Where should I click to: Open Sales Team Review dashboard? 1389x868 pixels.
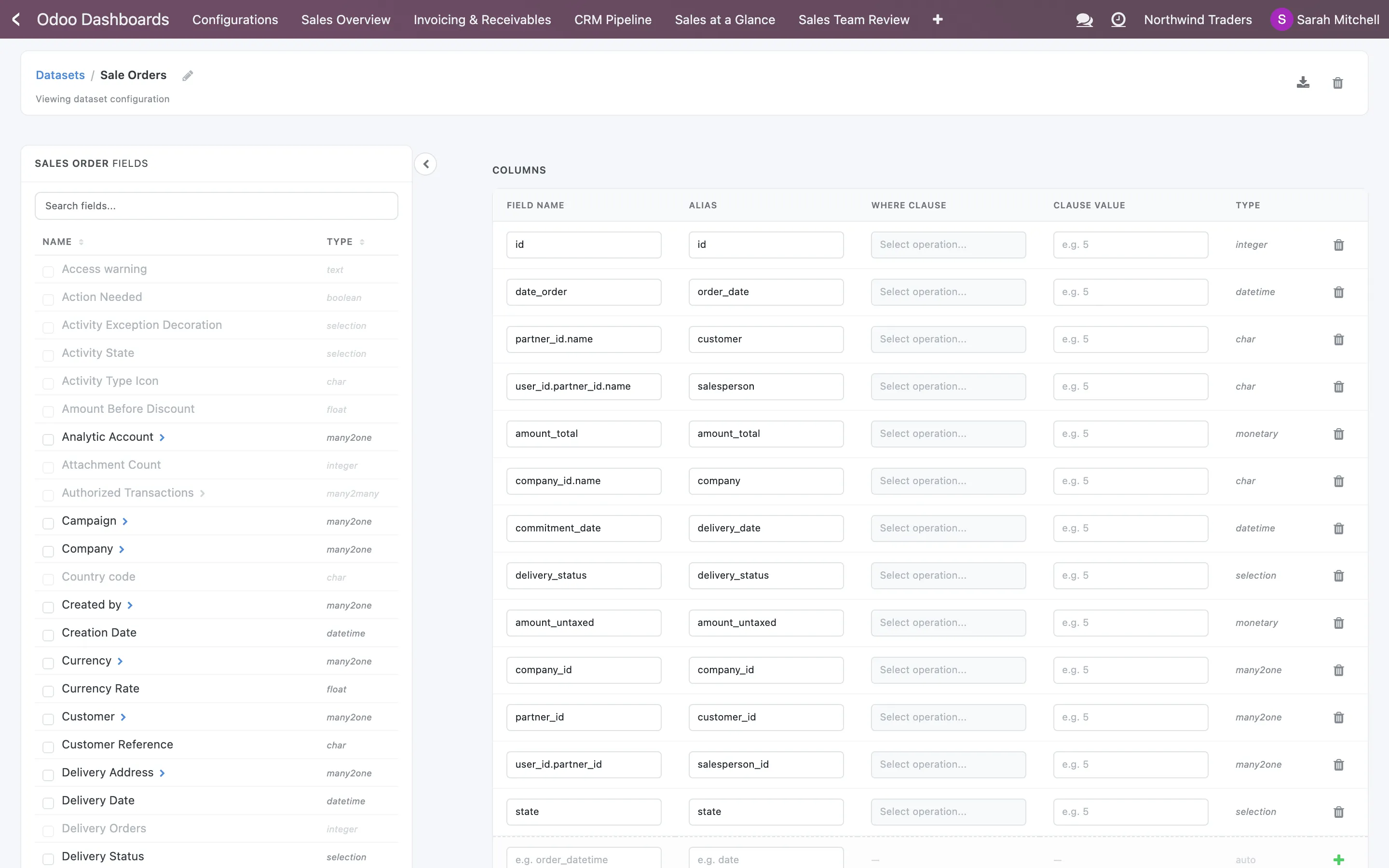[854, 19]
